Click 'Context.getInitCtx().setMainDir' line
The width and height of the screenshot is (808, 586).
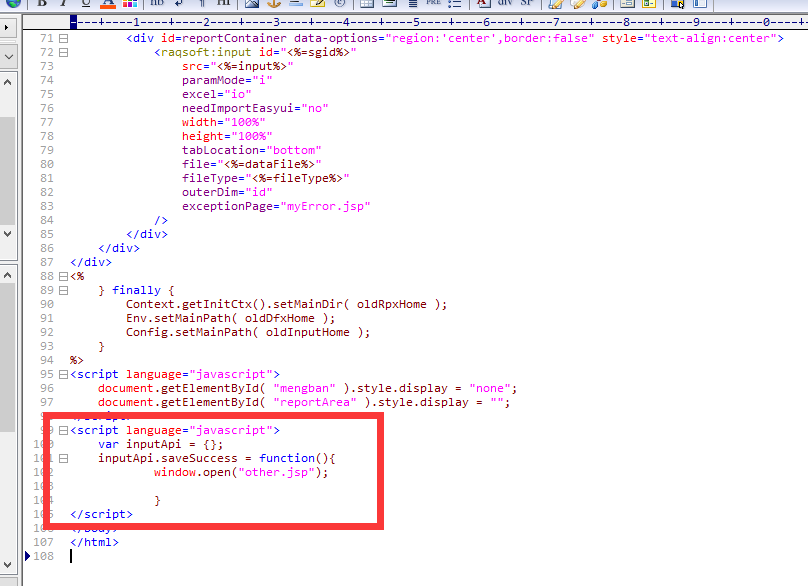[x=287, y=304]
